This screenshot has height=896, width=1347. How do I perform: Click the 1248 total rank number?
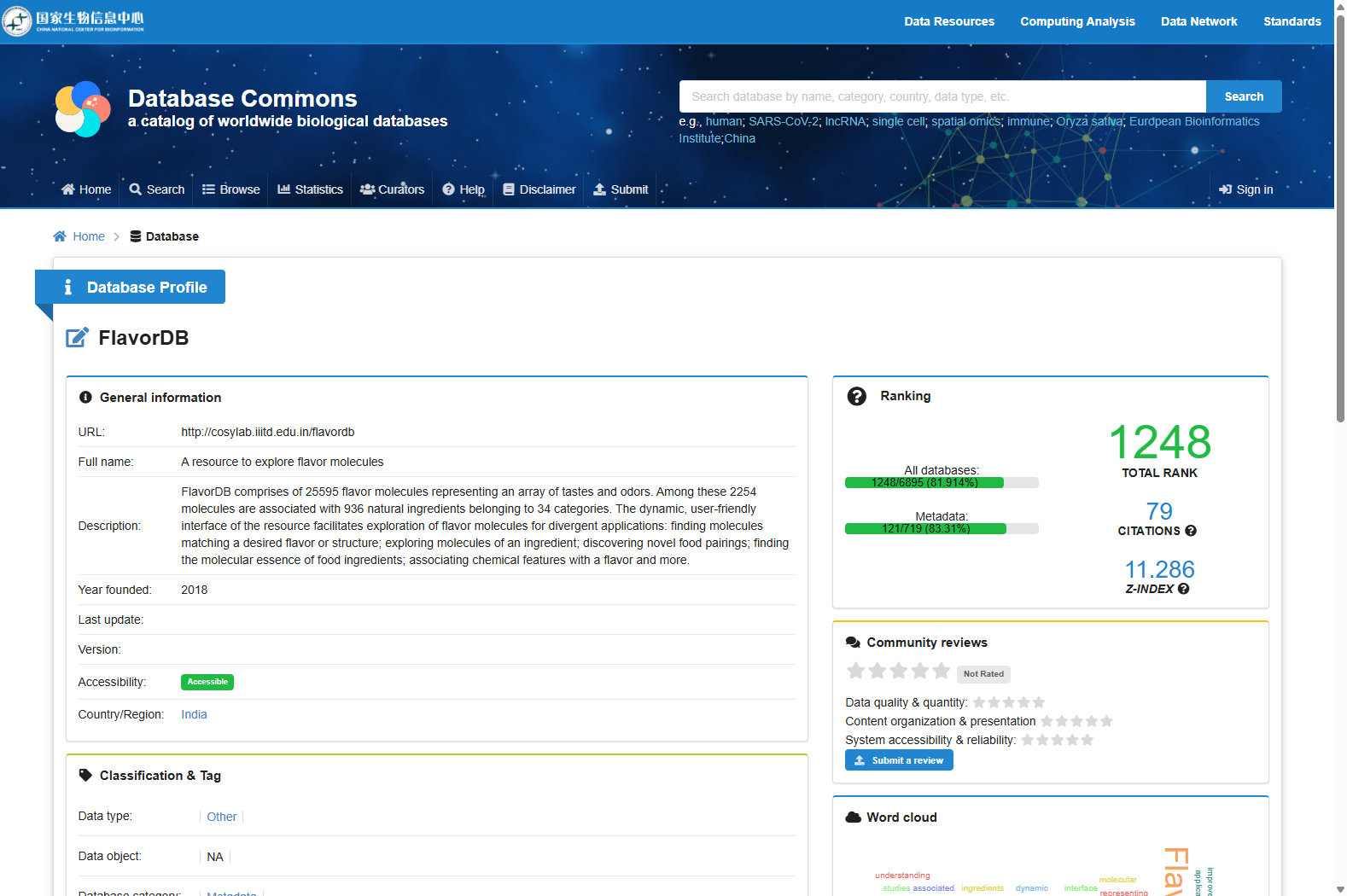pyautogui.click(x=1160, y=442)
